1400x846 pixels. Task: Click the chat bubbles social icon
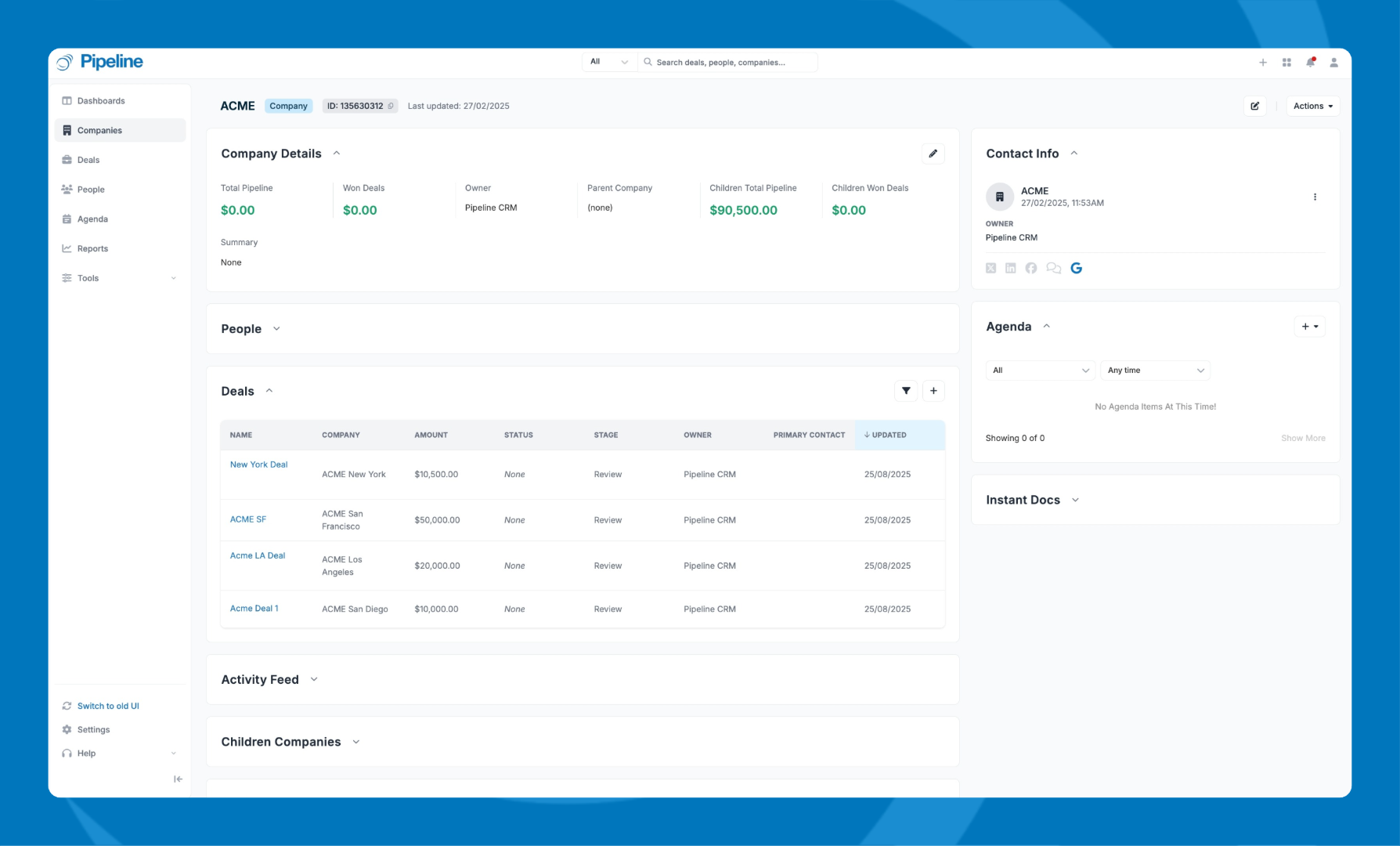pyautogui.click(x=1054, y=268)
